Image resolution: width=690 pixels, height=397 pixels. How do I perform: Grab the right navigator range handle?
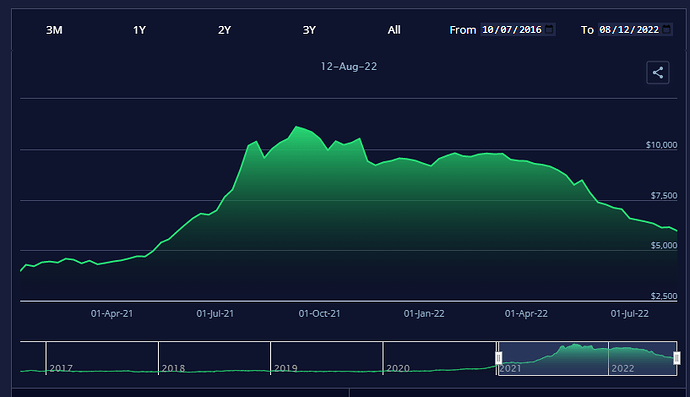click(677, 358)
